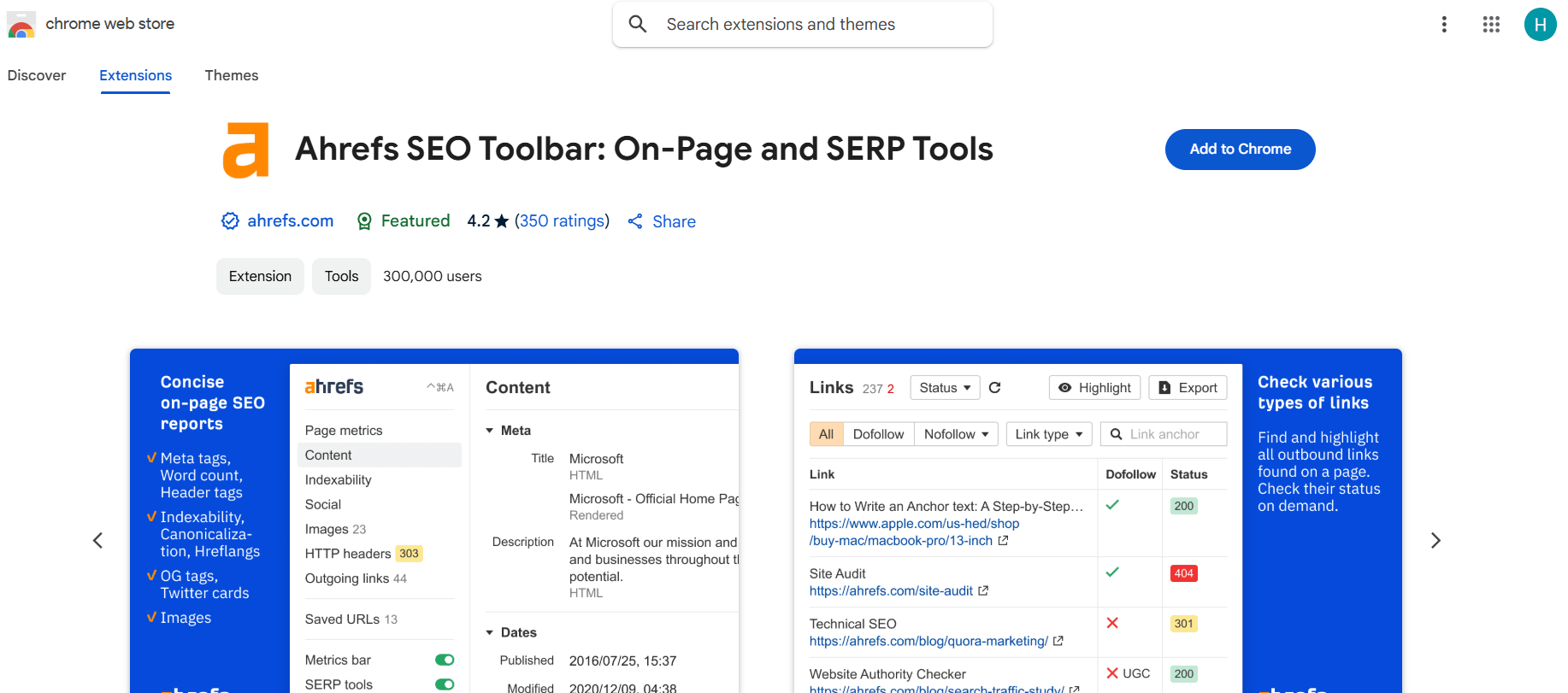
Task: Go to the Extensions tab
Action: [x=135, y=75]
